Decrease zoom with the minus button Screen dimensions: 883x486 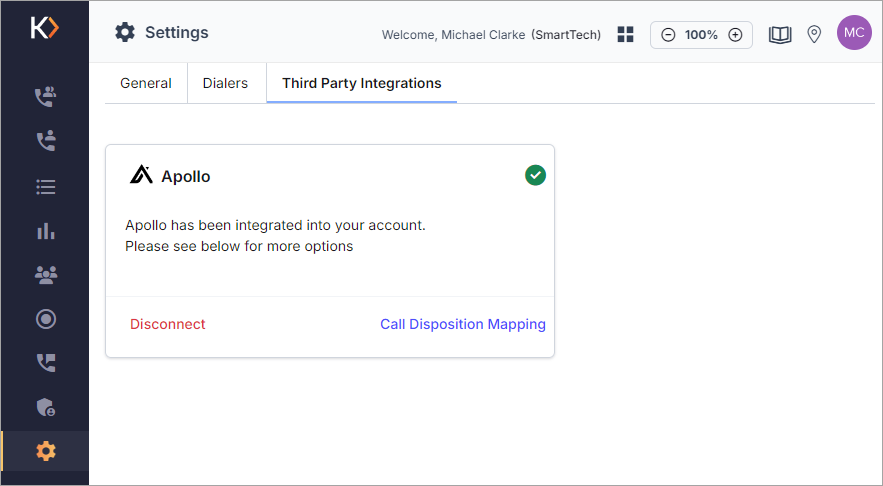[x=668, y=35]
